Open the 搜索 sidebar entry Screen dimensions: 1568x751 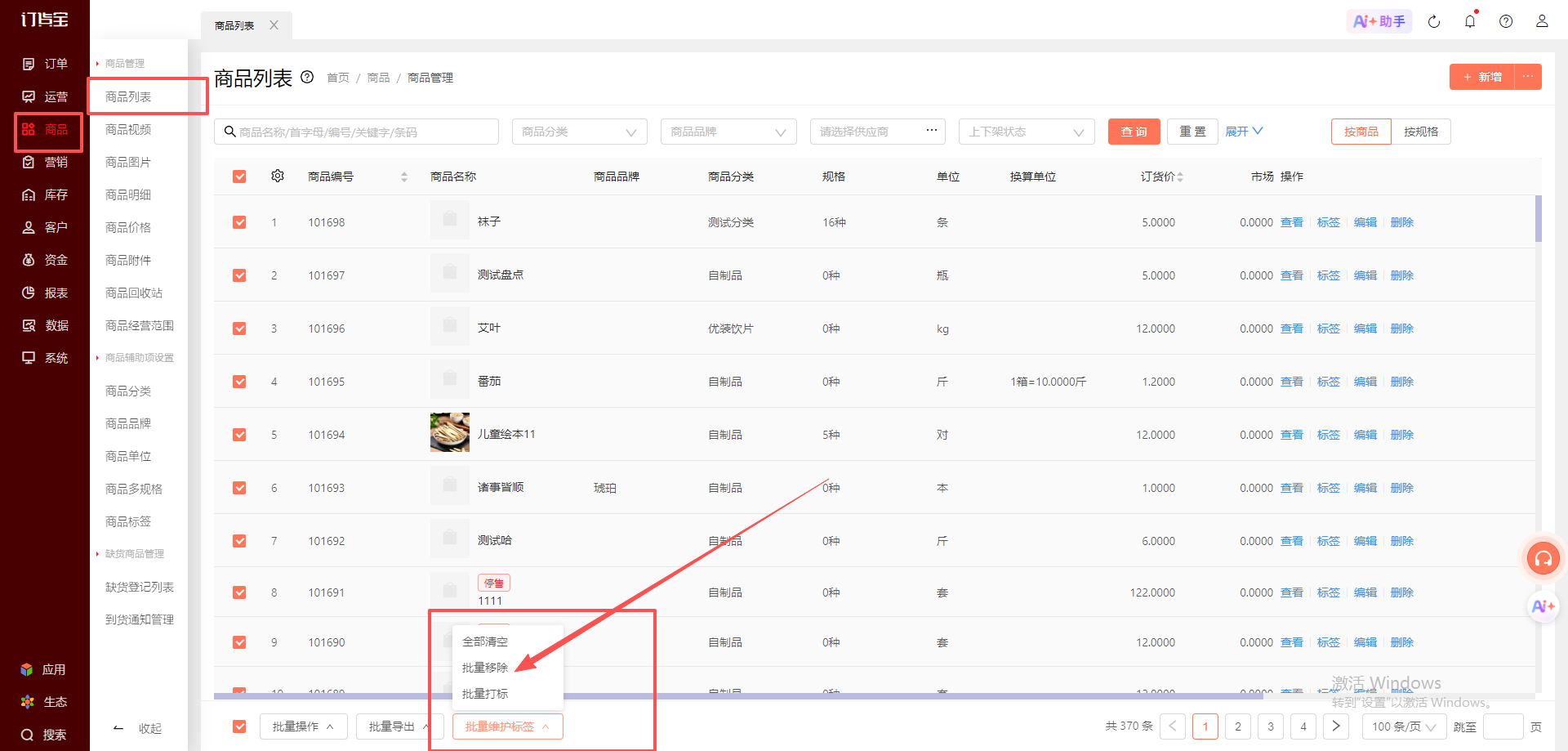click(x=45, y=735)
